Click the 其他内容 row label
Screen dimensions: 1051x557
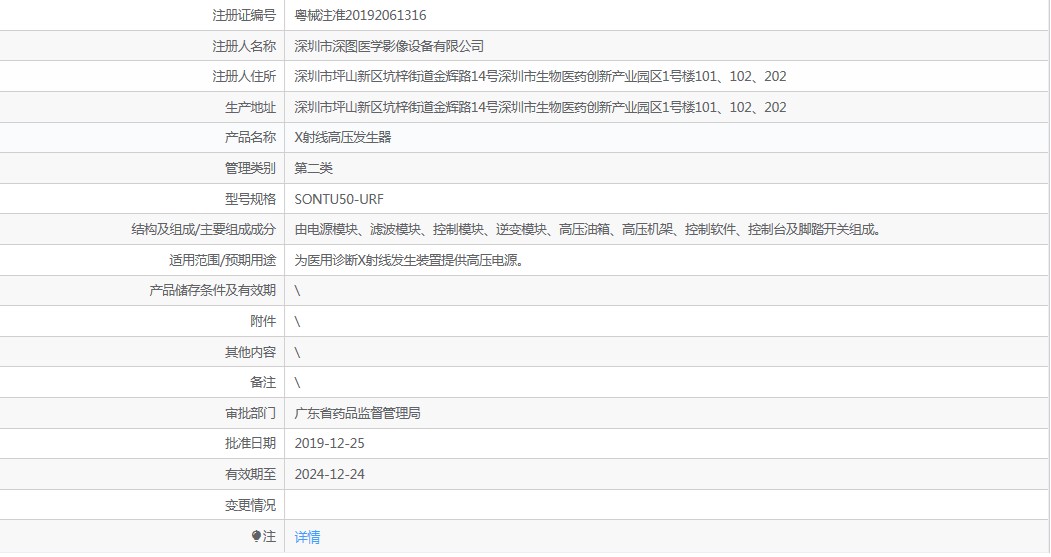tap(250, 352)
